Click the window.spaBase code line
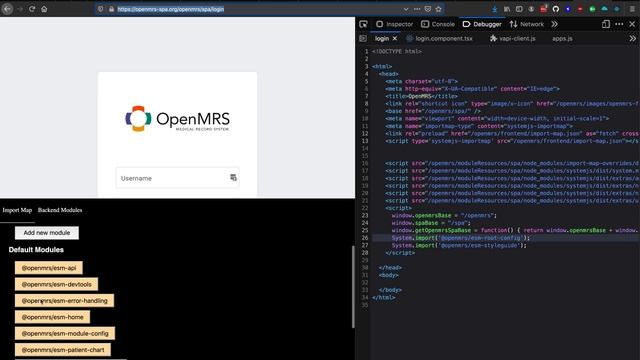Viewport: 640px width, 360px height. [x=431, y=223]
